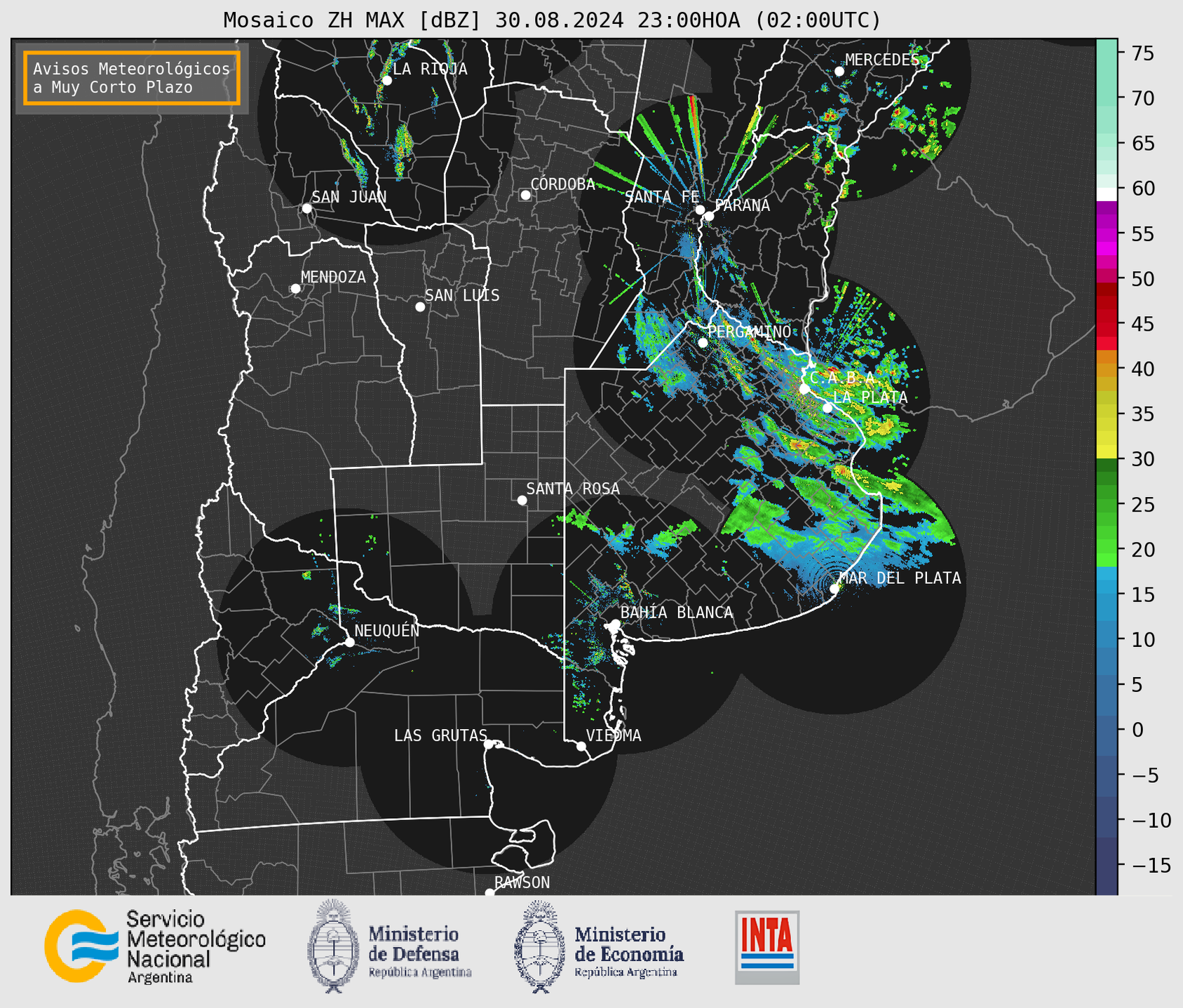Click the INTA logo
The width and height of the screenshot is (1183, 1008).
pyautogui.click(x=767, y=947)
